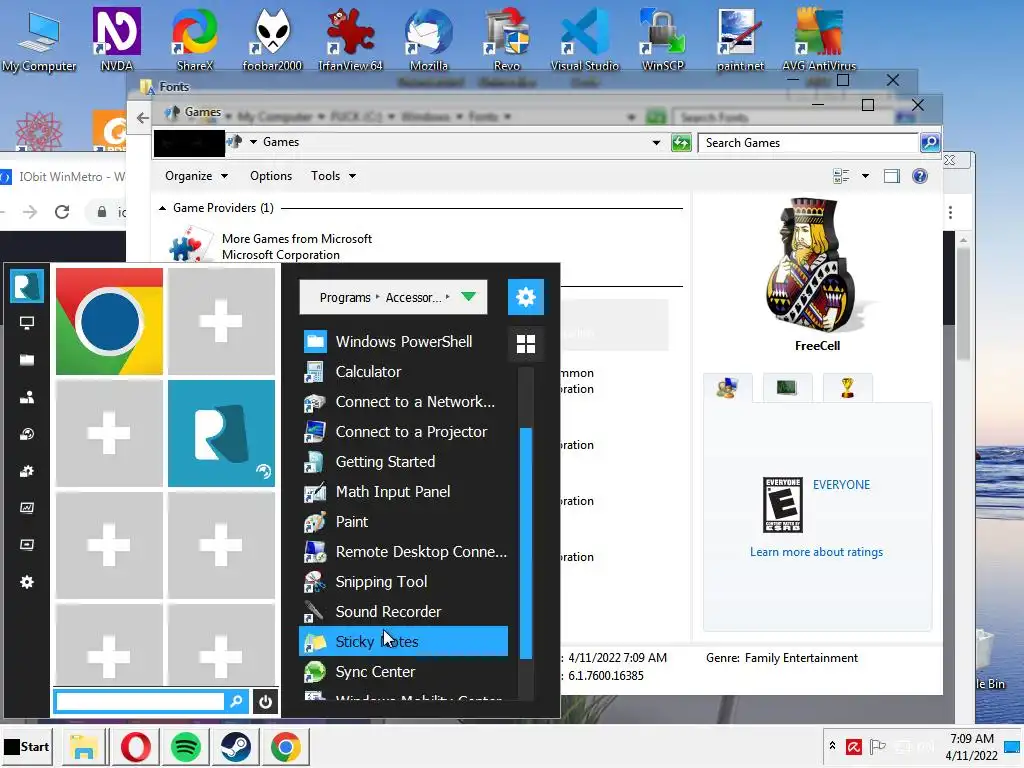Change view icon in Games toolbar
Viewport: 1024px width, 768px height.
[841, 176]
